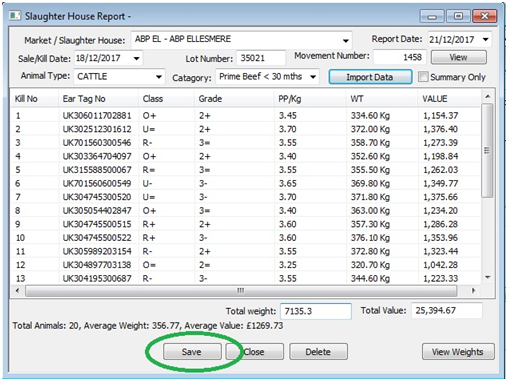Open the Market / Slaughter House dropdown
This screenshot has height=381, width=508.
(346, 41)
